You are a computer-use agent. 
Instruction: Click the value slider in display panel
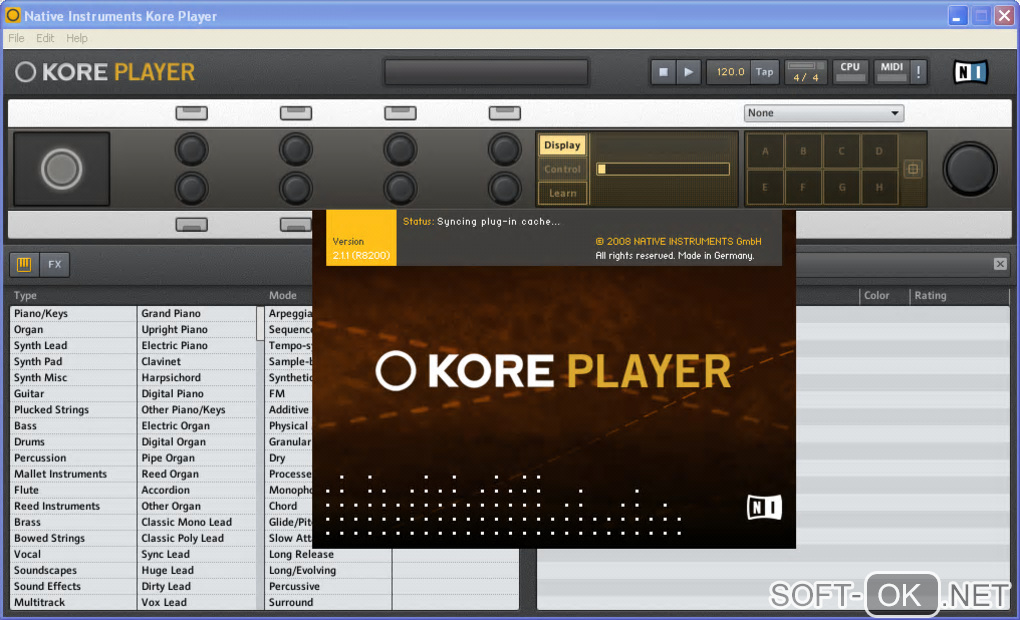tap(663, 169)
